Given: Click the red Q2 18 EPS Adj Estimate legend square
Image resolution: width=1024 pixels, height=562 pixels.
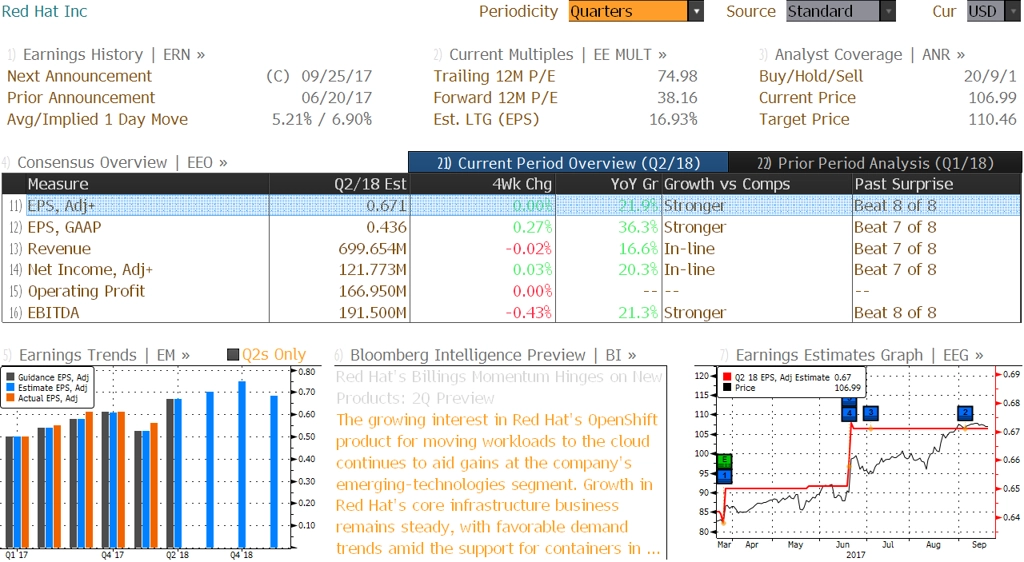Looking at the screenshot, I should (x=727, y=377).
